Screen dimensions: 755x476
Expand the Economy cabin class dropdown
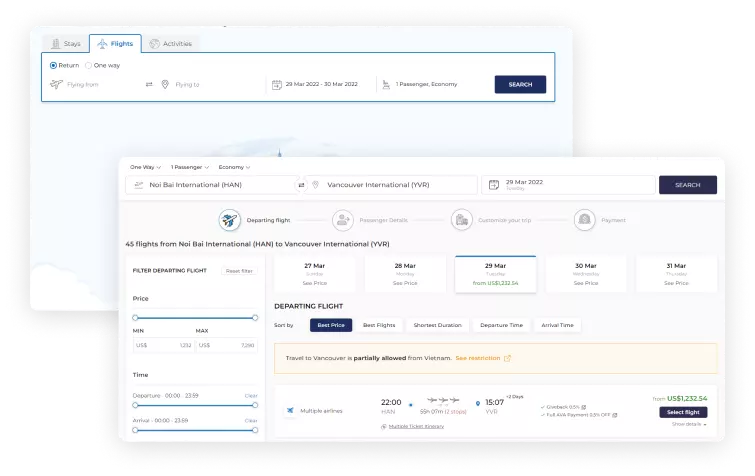click(x=234, y=167)
